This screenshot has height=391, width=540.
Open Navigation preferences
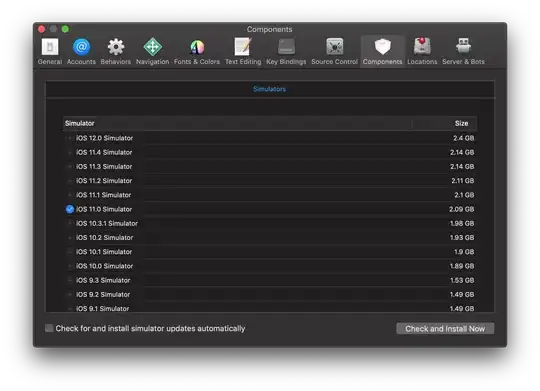pyautogui.click(x=153, y=51)
